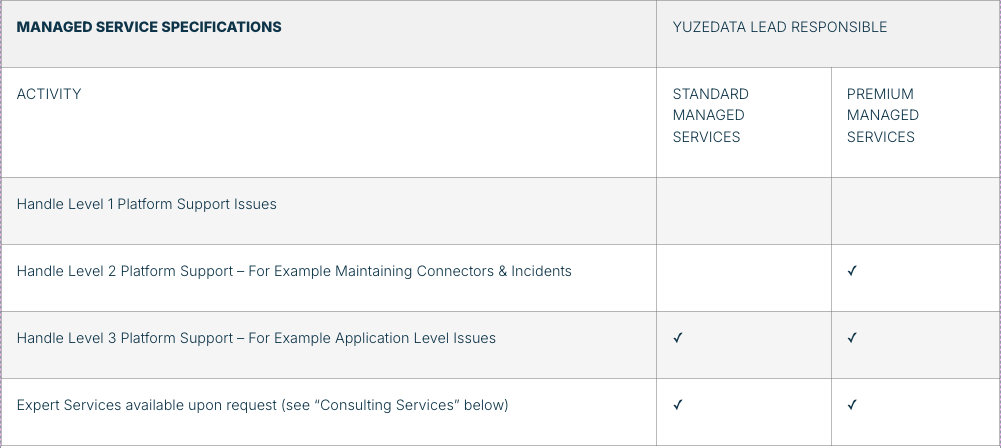Click the empty Standard cell for Level 2
The image size is (1001, 448).
(x=743, y=277)
